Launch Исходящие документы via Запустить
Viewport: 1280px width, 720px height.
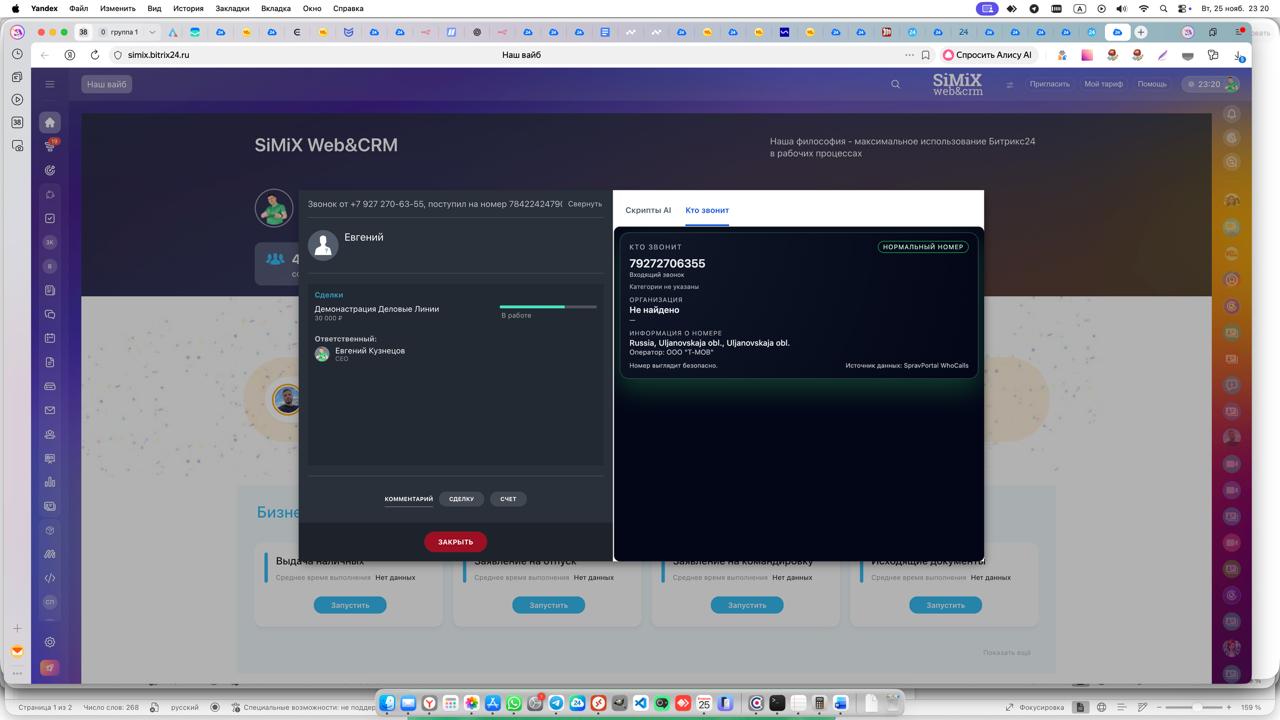[945, 605]
